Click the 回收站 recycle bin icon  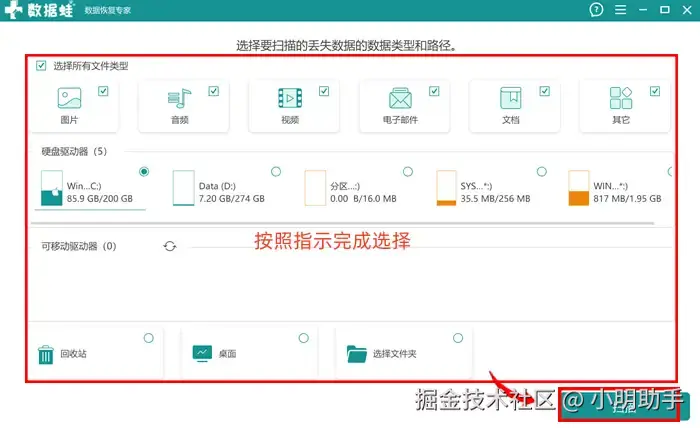46,355
